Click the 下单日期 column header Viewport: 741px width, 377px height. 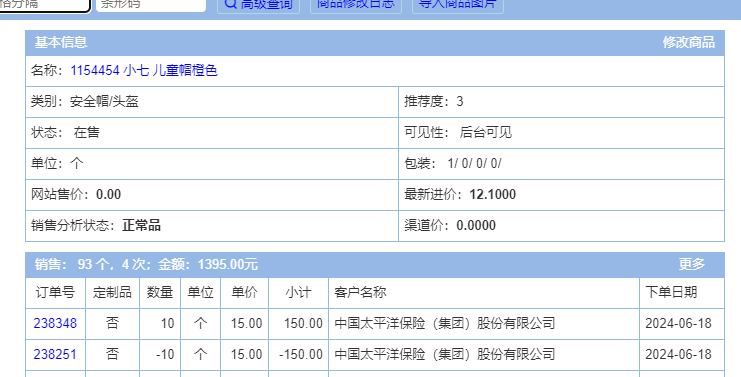click(x=682, y=293)
